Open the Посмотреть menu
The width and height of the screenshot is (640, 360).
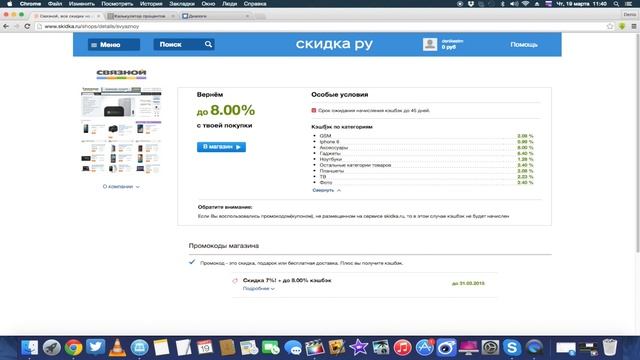(117, 4)
